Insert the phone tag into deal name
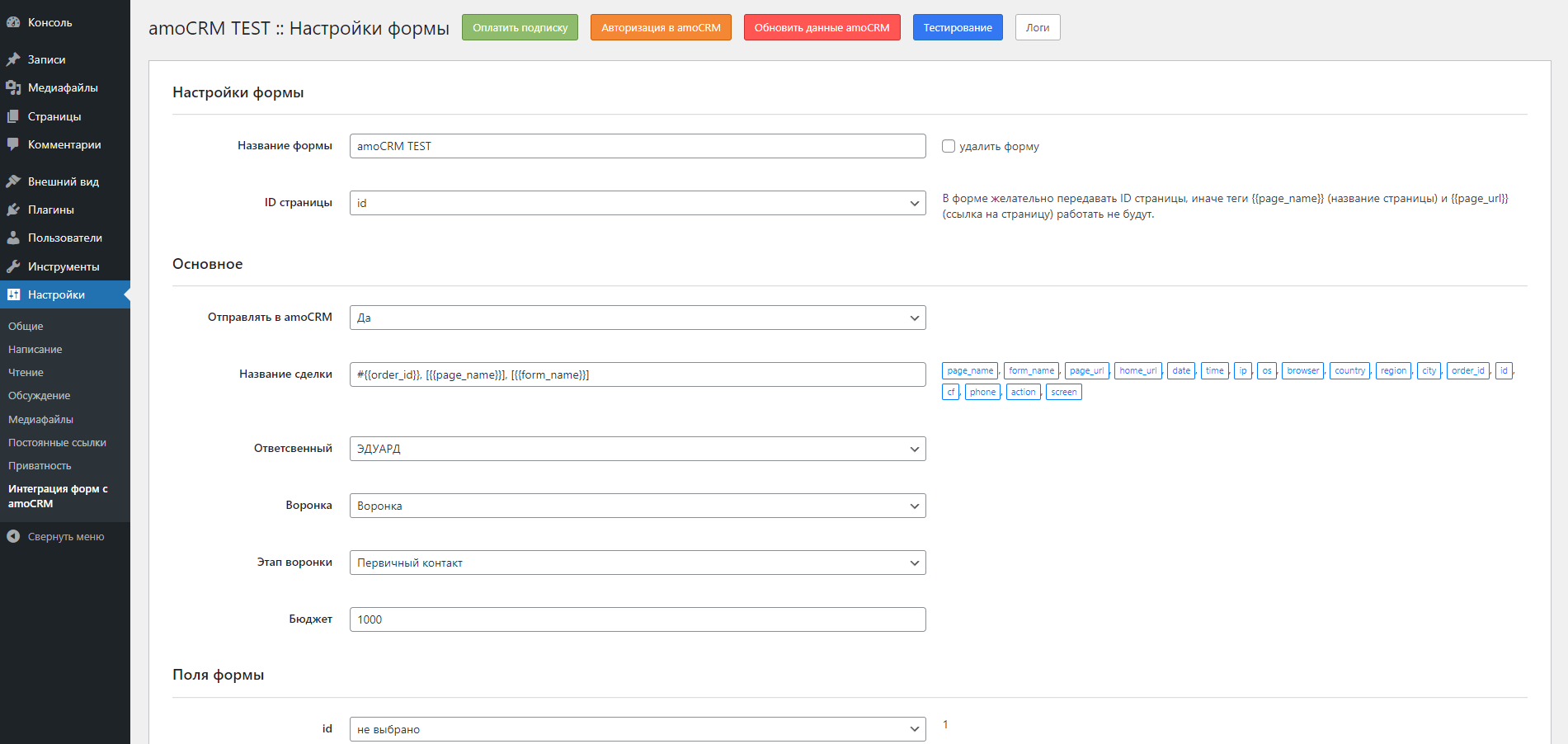This screenshot has width=1568, height=744. coord(982,391)
